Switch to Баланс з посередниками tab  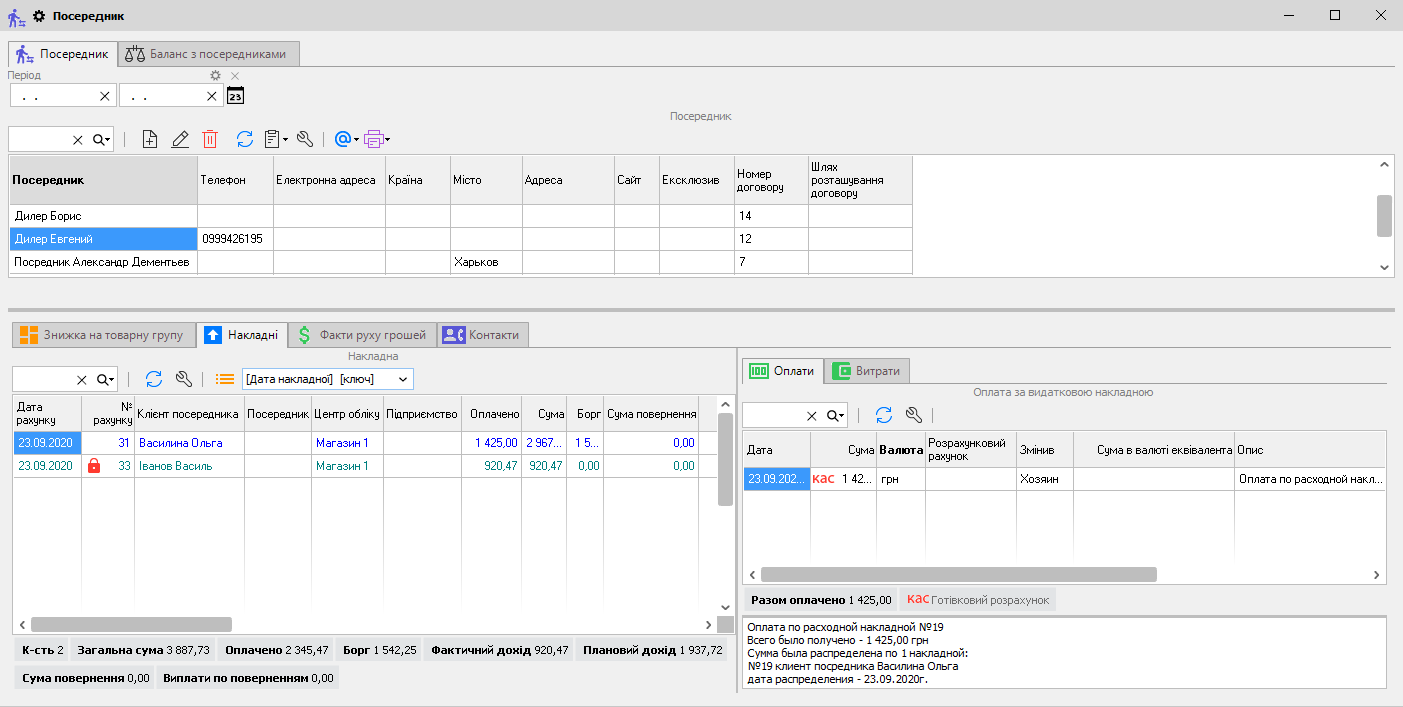[208, 54]
